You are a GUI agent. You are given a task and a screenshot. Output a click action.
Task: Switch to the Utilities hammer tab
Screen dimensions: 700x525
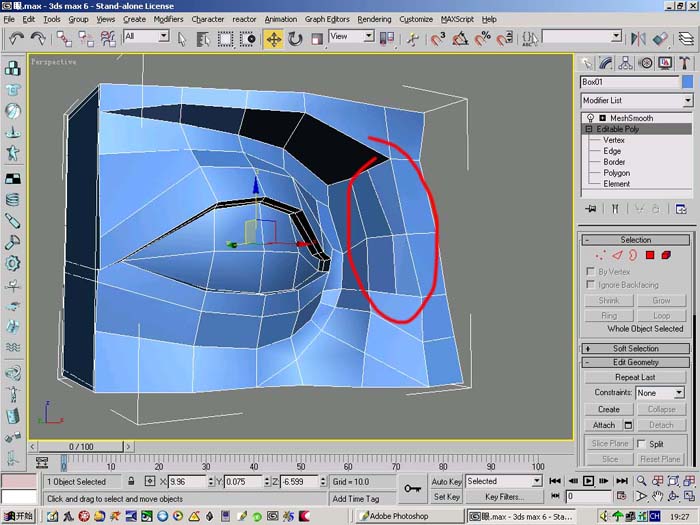click(x=685, y=63)
